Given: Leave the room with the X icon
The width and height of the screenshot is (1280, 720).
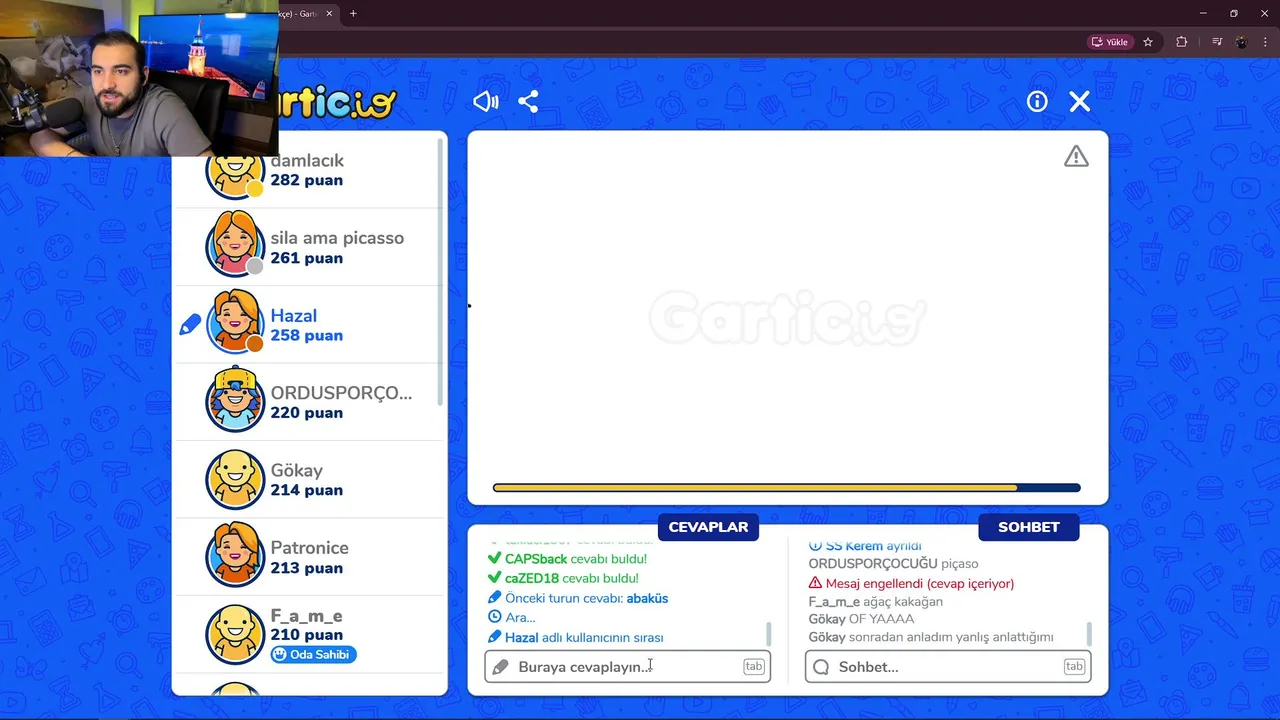Looking at the screenshot, I should 1079,101.
